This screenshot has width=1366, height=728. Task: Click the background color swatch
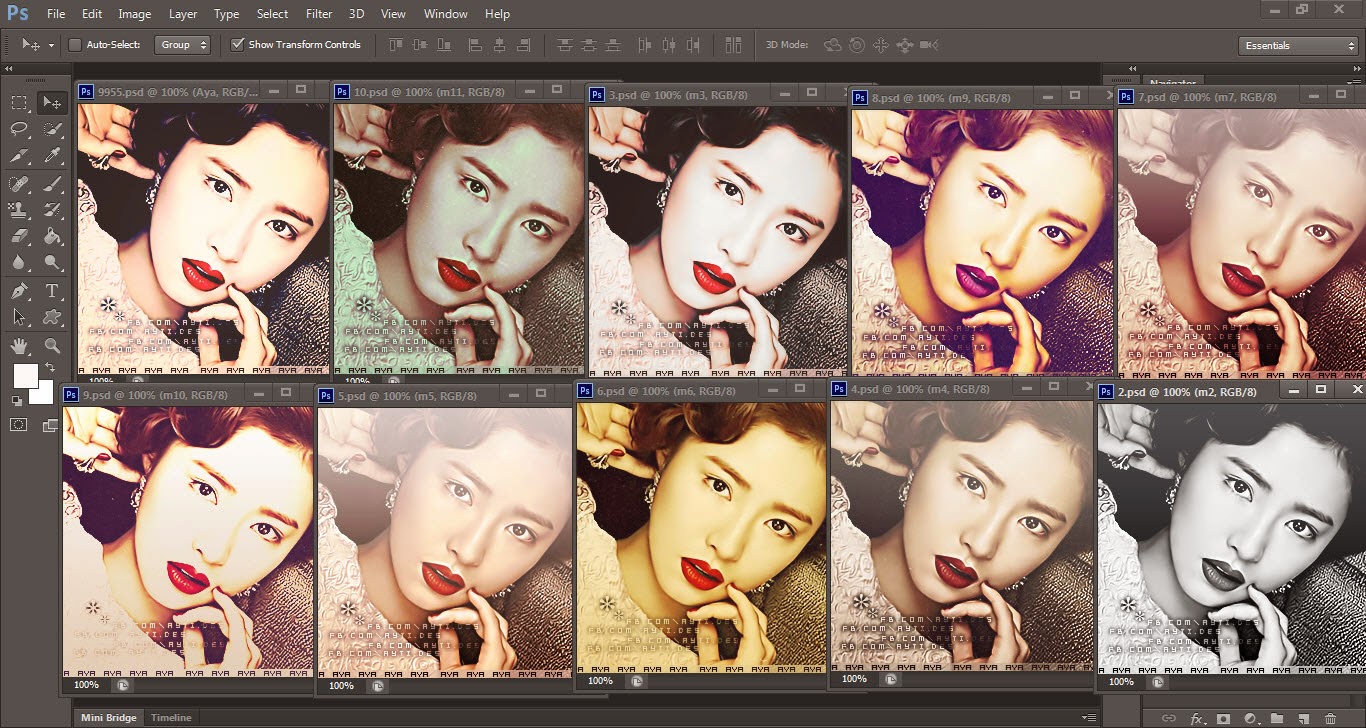pyautogui.click(x=43, y=393)
